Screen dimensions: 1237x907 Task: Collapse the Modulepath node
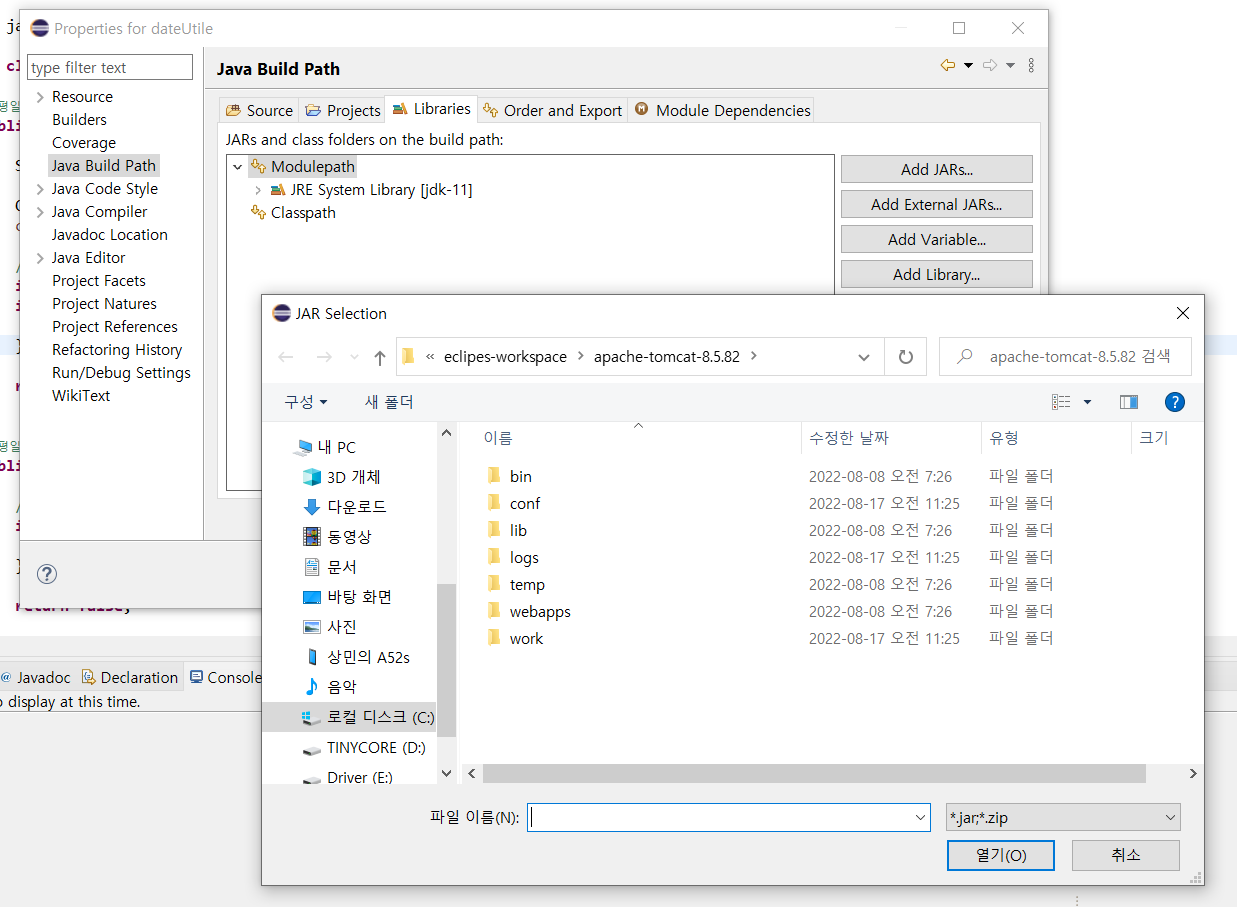coord(237,167)
